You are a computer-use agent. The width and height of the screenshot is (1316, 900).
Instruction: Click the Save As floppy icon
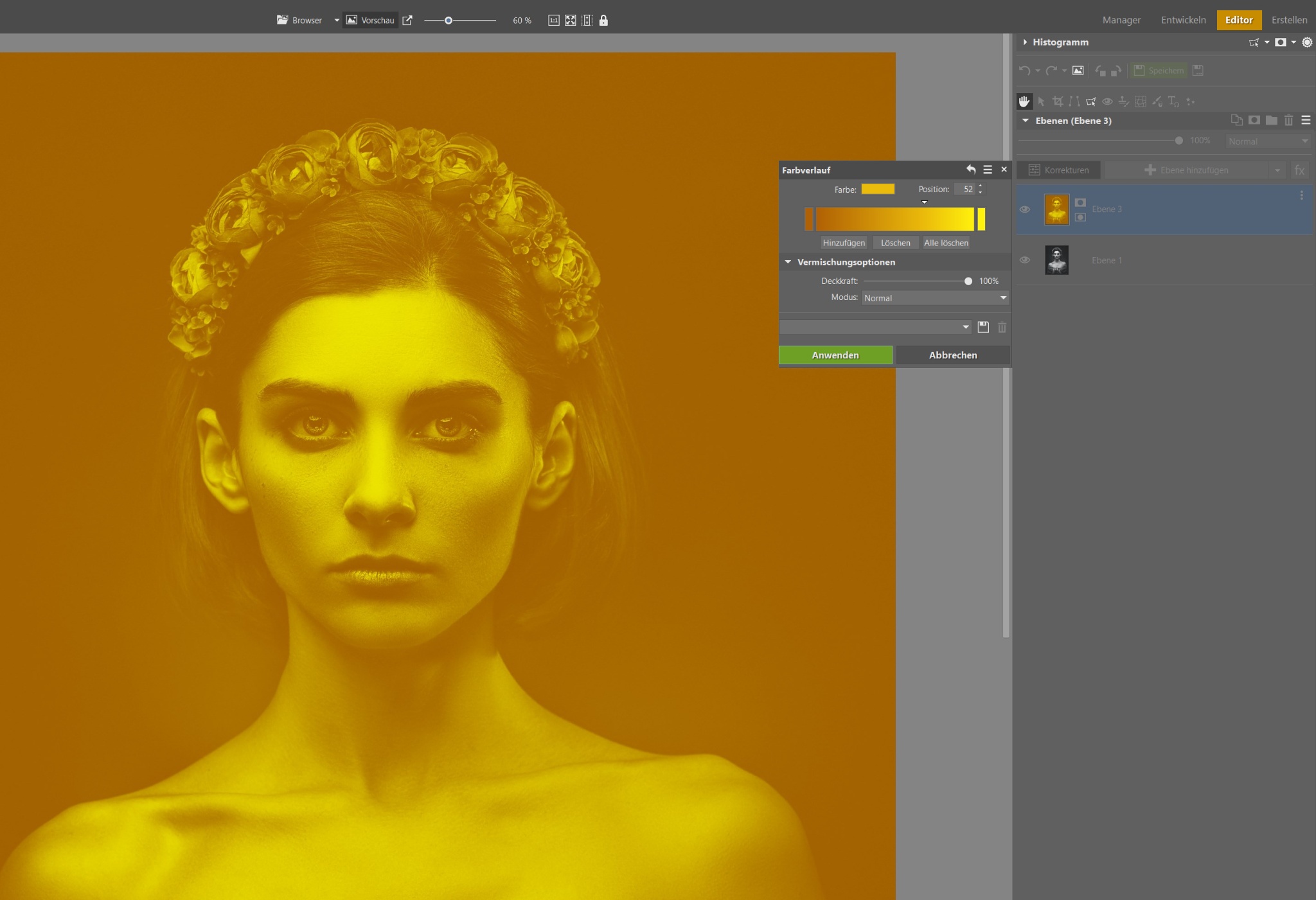coord(1198,71)
